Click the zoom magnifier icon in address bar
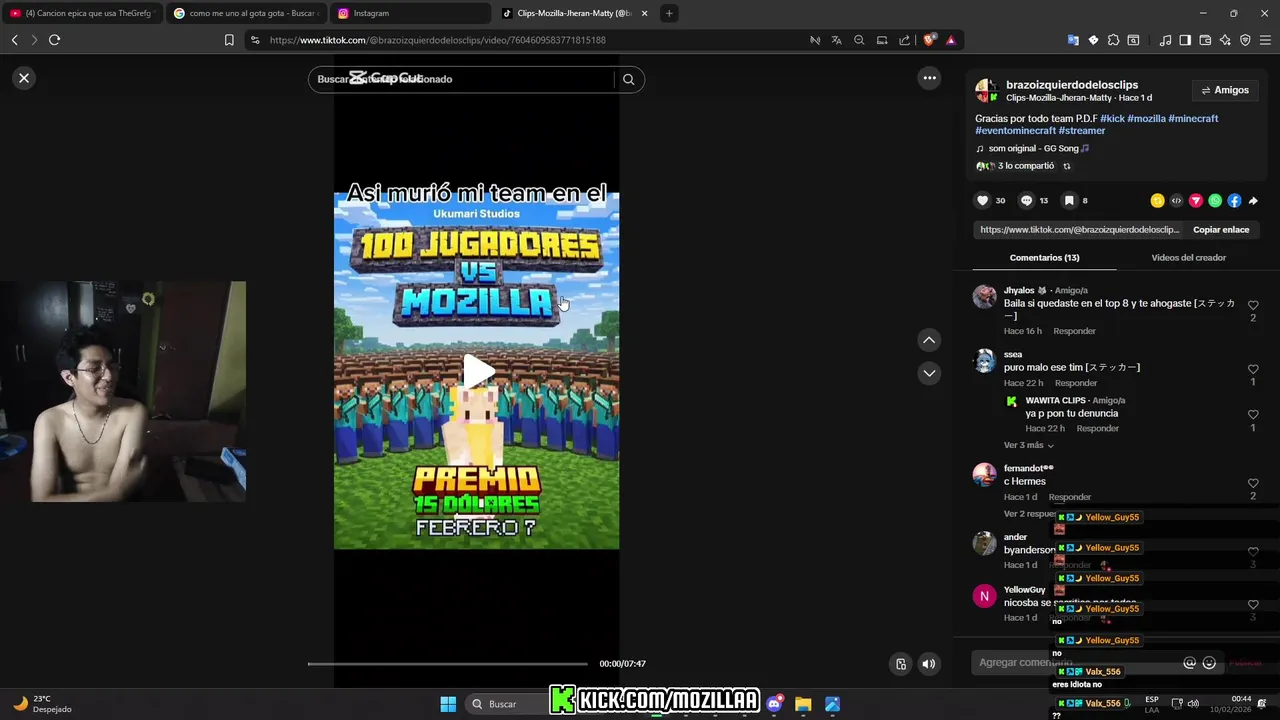 859,40
